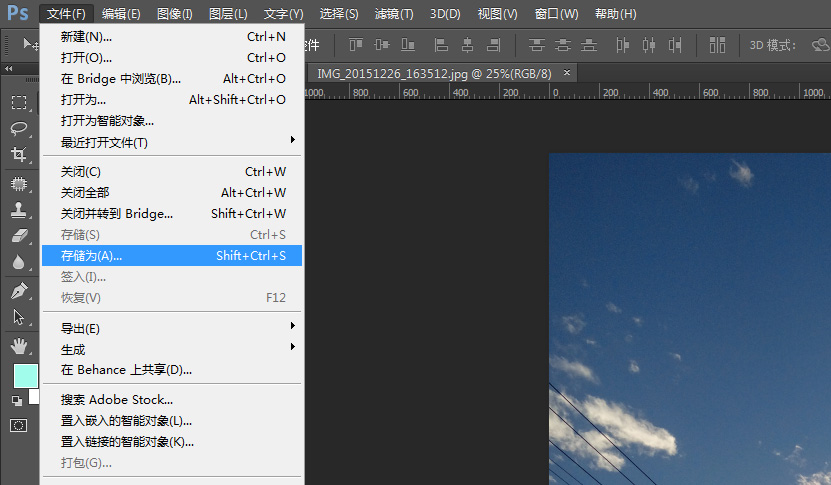Screen dimensions: 831x485
Task: Open the 帮助(H) menu
Action: pos(615,14)
